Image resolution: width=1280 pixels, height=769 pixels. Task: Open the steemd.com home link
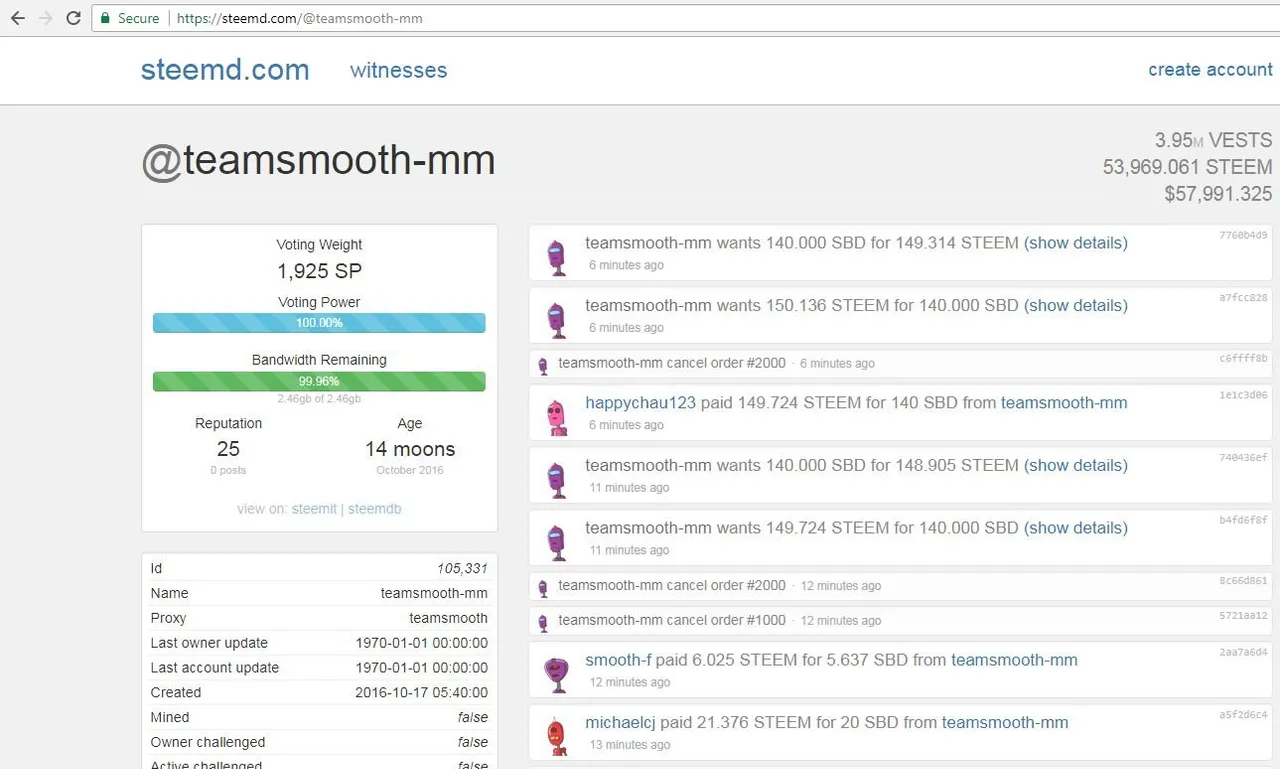coord(225,70)
